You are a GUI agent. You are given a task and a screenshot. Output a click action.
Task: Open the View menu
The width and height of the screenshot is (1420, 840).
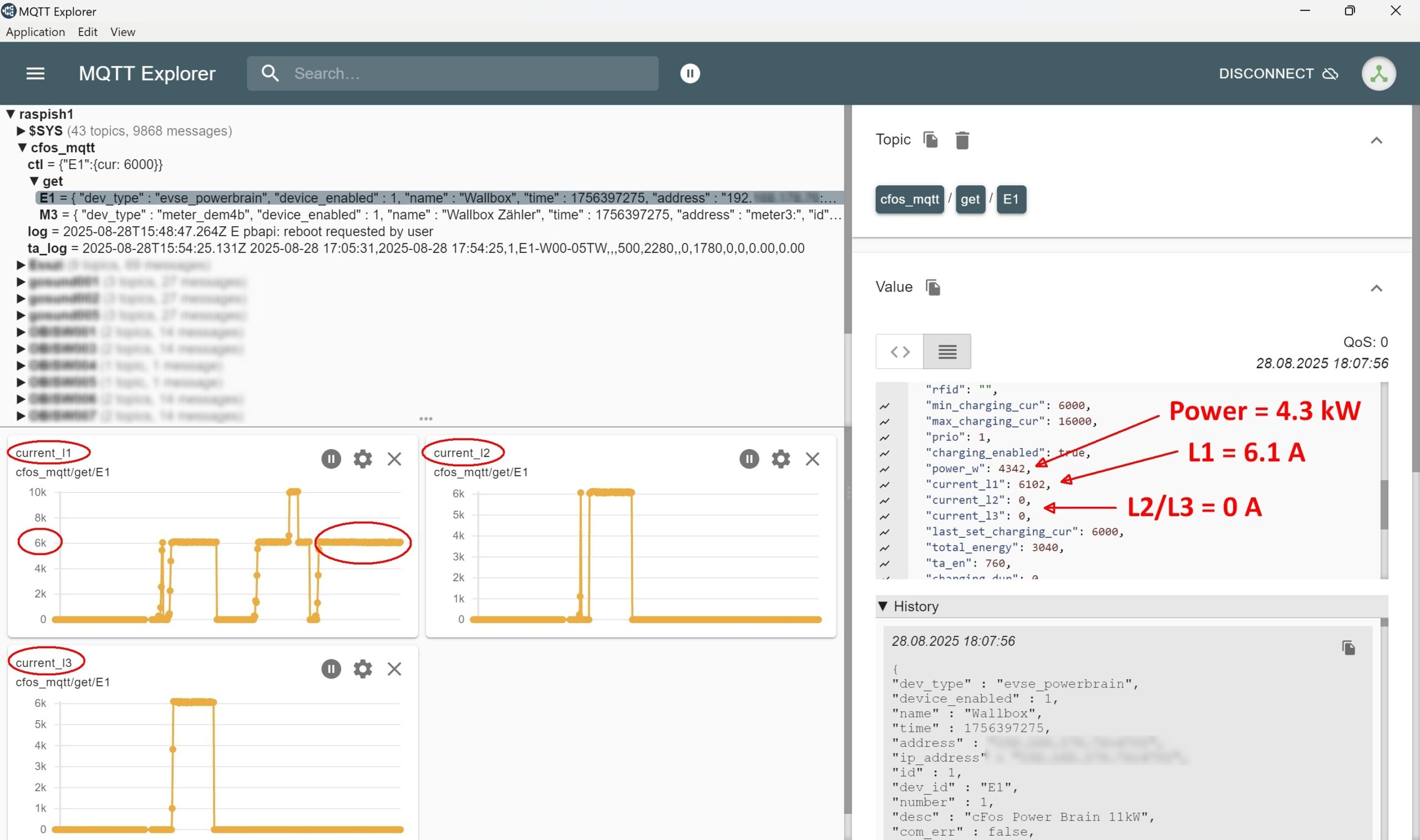click(122, 32)
